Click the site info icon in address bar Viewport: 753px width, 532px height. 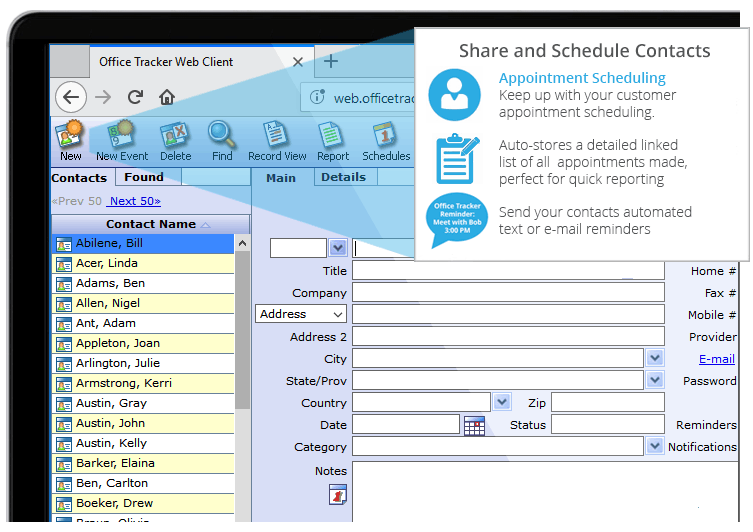click(317, 97)
